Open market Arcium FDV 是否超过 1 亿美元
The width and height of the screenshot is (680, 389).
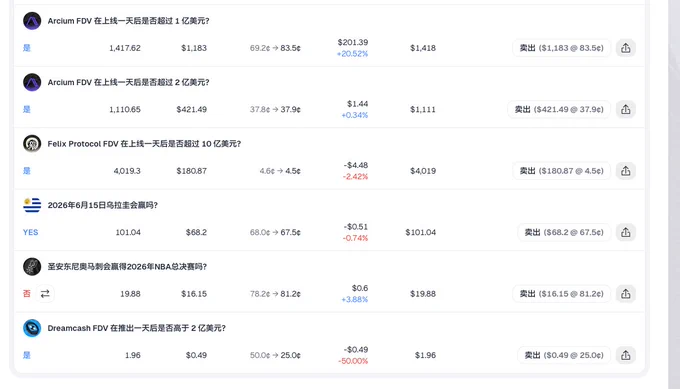[128, 21]
